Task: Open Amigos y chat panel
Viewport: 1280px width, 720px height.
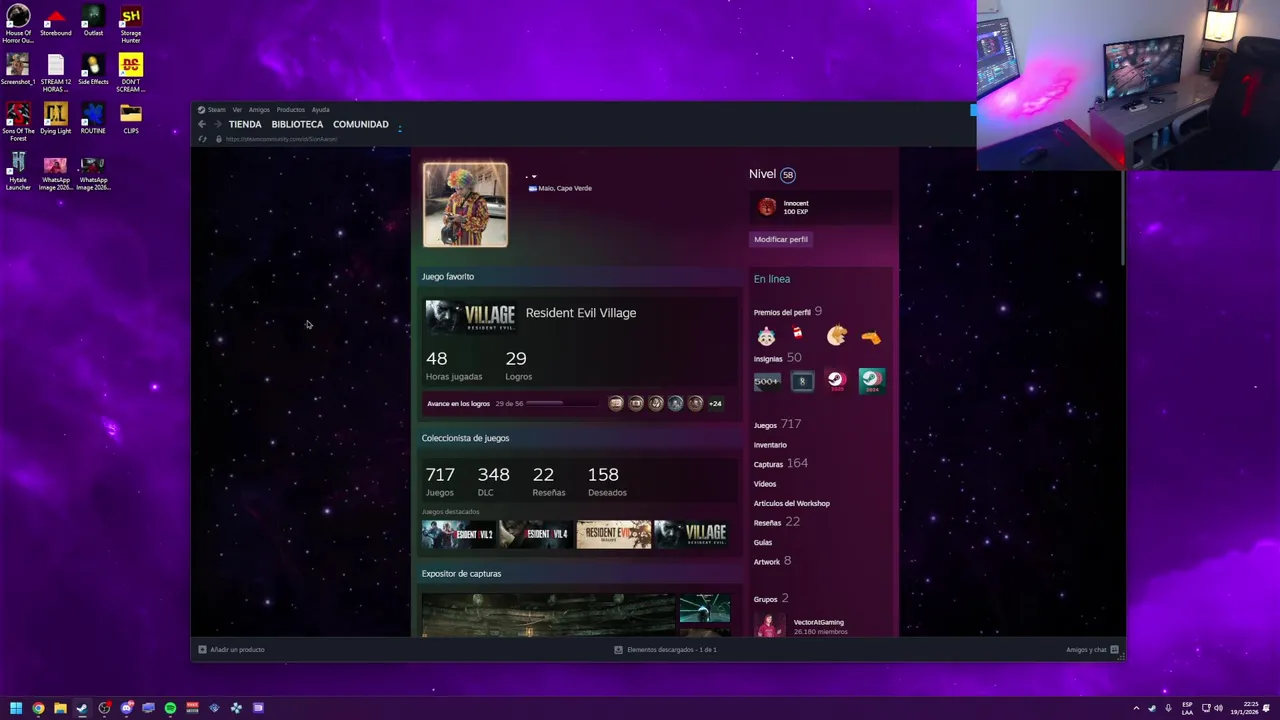Action: click(1092, 650)
